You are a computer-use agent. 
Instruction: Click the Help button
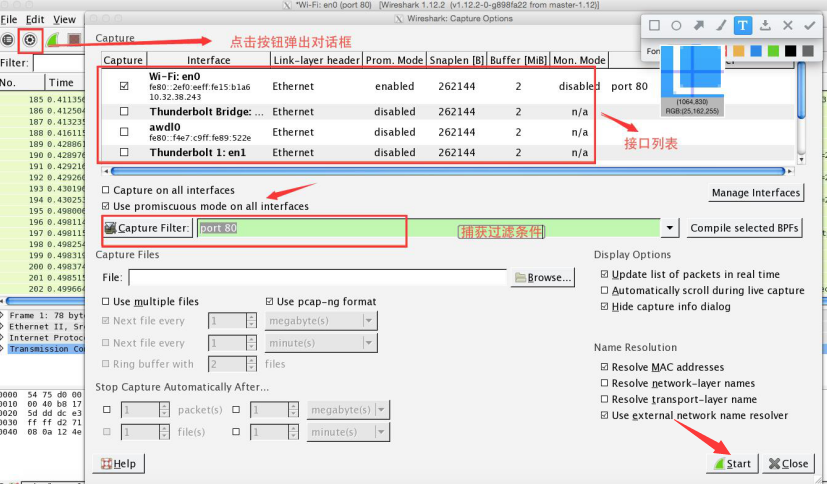[119, 463]
